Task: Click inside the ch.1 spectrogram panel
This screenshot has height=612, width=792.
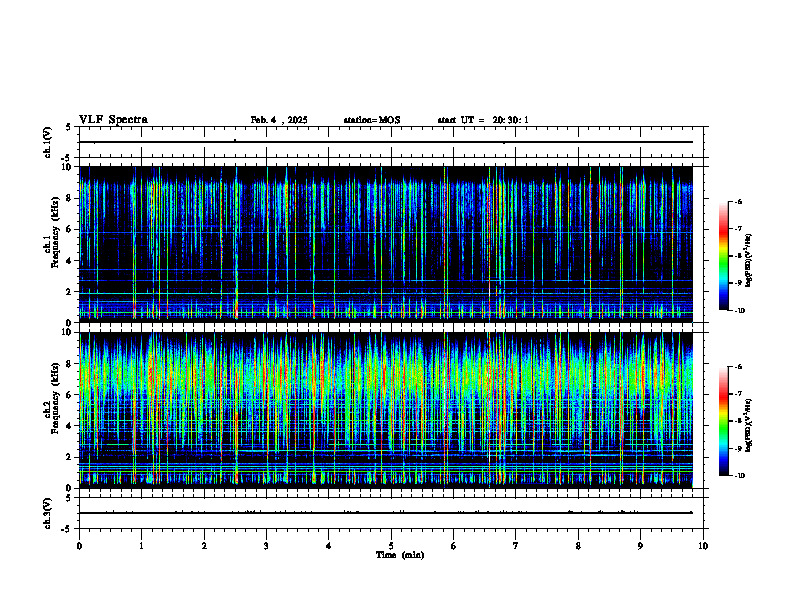Action: point(386,244)
